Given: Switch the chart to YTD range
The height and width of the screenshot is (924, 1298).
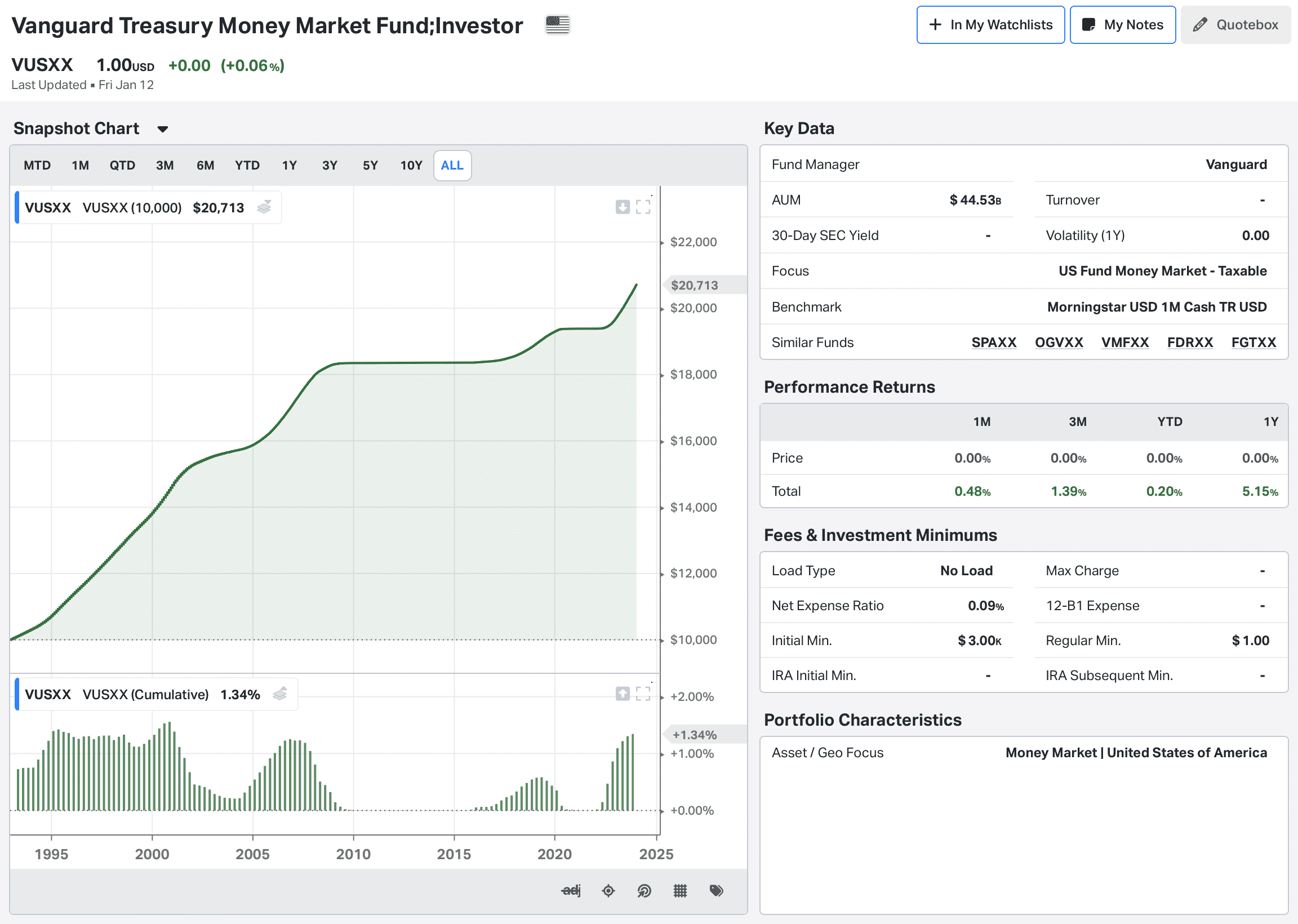Looking at the screenshot, I should 247,166.
